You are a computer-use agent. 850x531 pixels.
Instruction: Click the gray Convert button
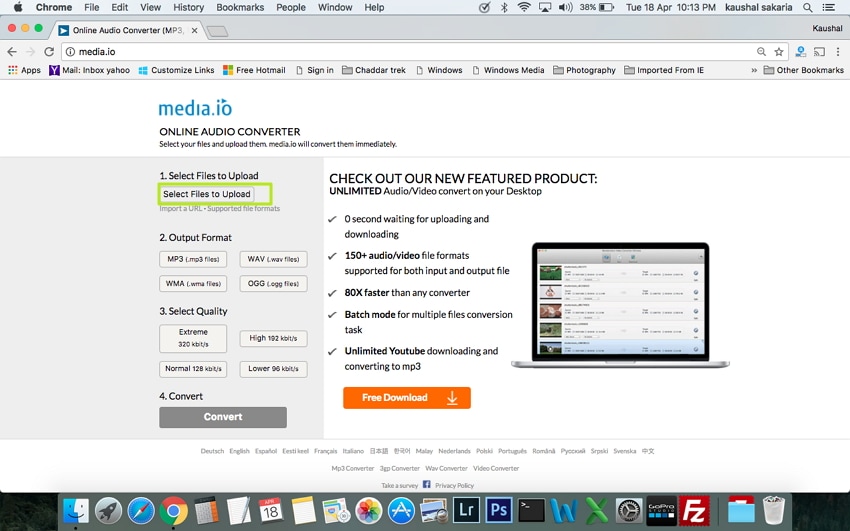pyautogui.click(x=223, y=417)
